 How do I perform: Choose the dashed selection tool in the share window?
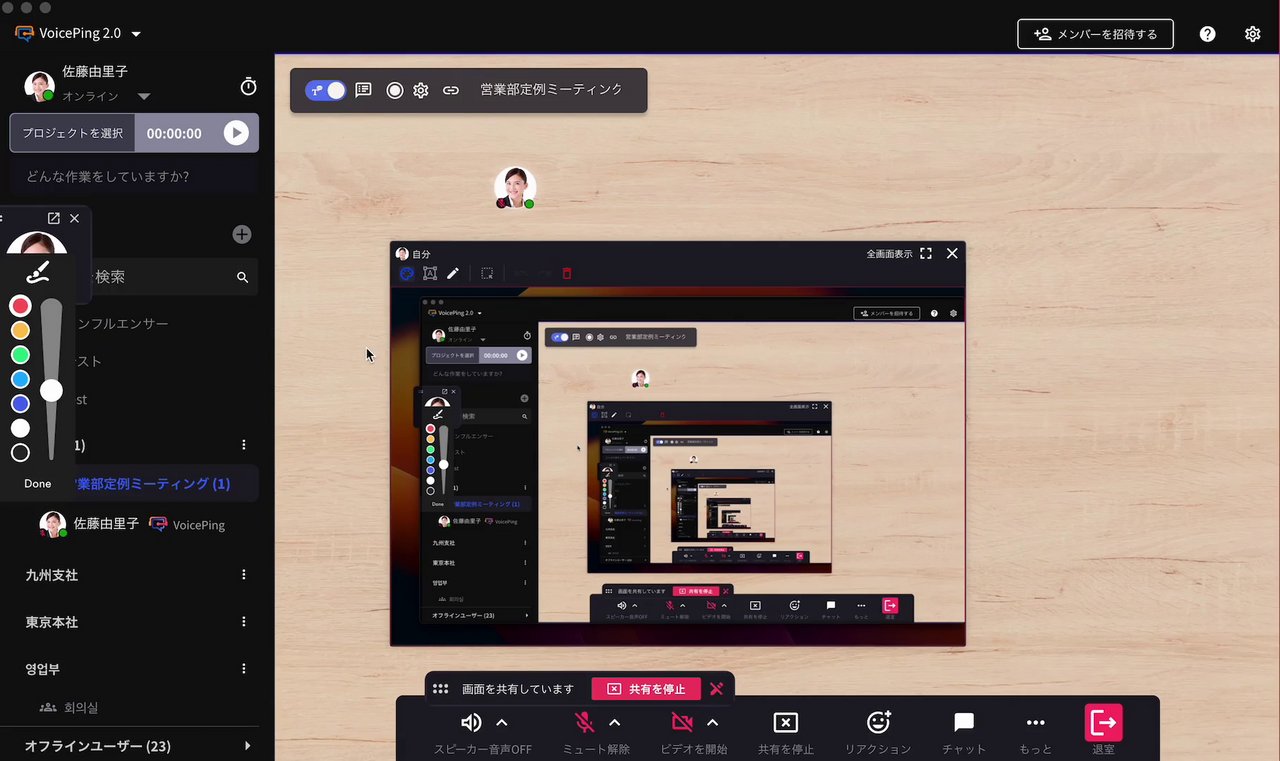487,273
